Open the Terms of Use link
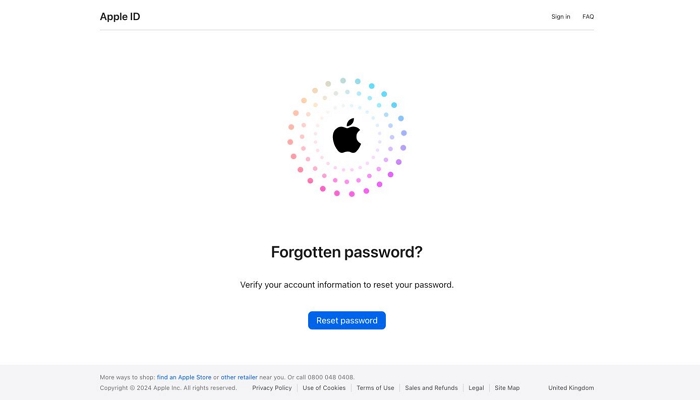The width and height of the screenshot is (700, 400). (x=375, y=388)
